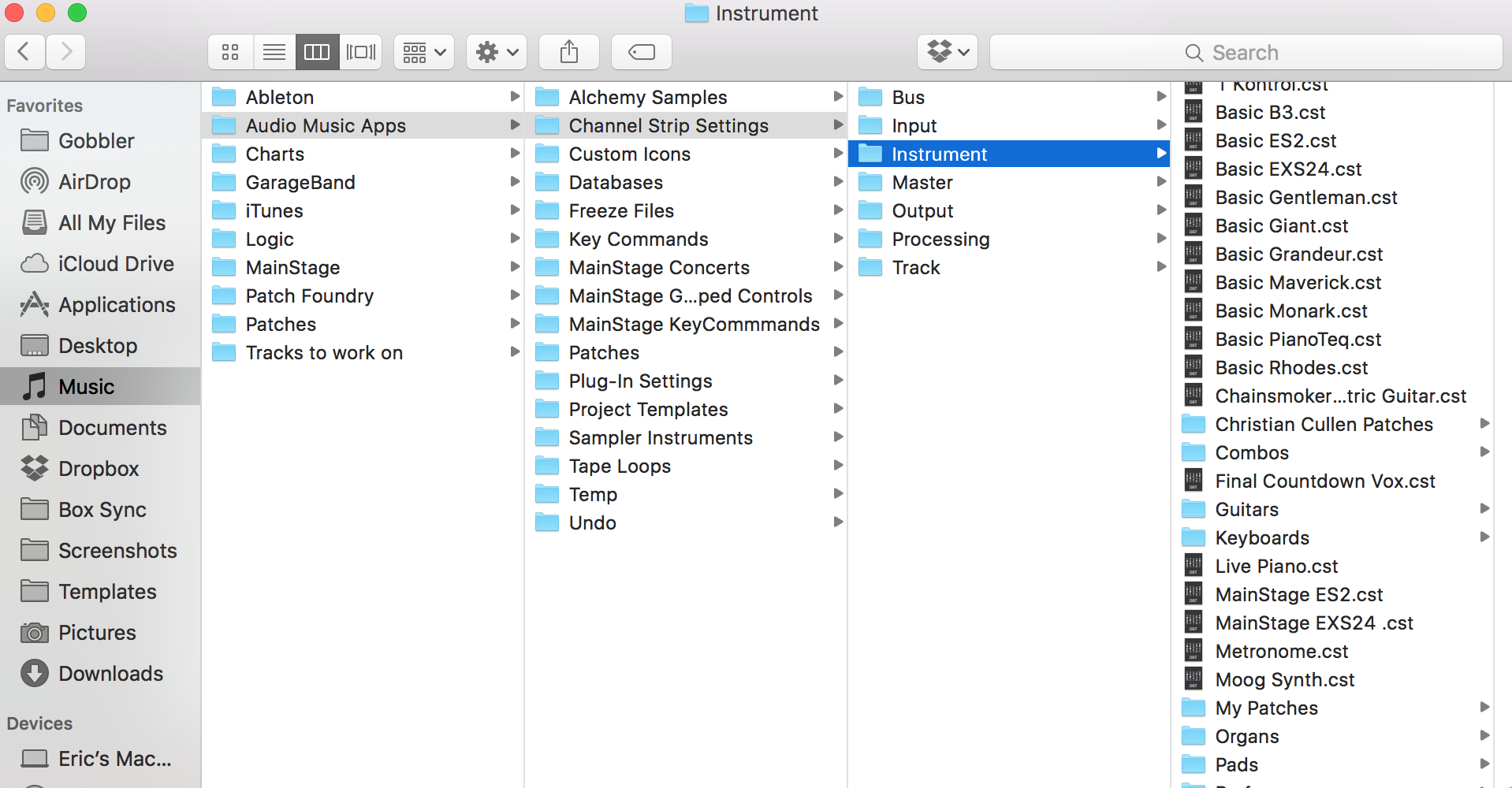1512x788 pixels.
Task: Expand the Track folder arrow
Action: click(1161, 266)
